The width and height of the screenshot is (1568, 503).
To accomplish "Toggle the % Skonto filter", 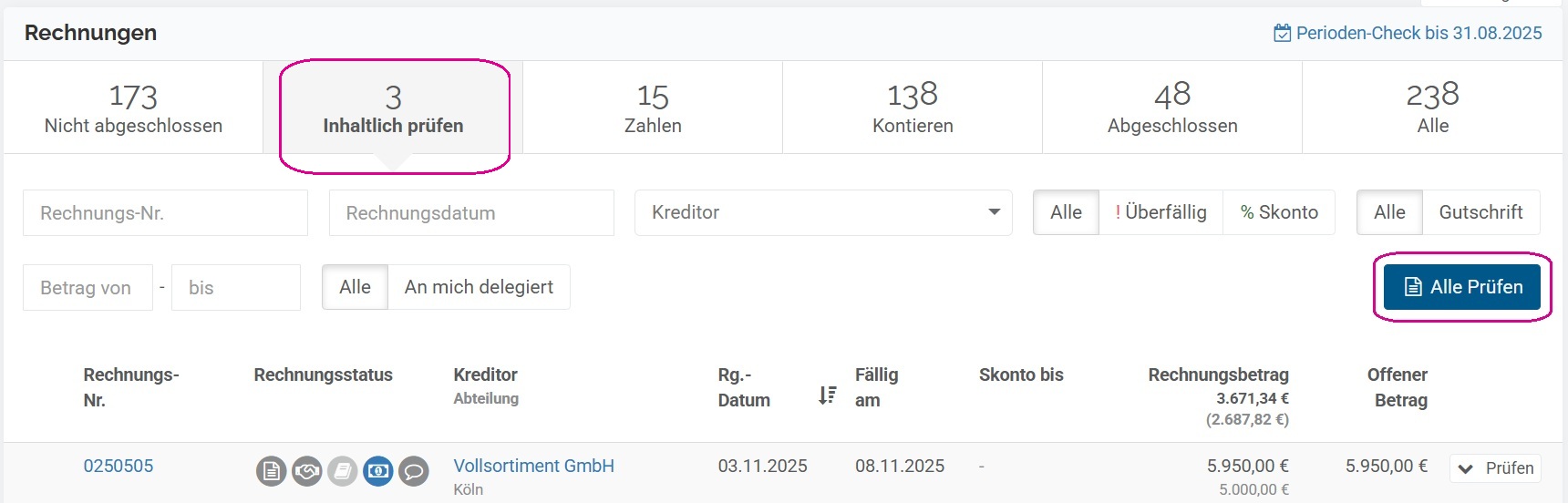I will [x=1279, y=212].
